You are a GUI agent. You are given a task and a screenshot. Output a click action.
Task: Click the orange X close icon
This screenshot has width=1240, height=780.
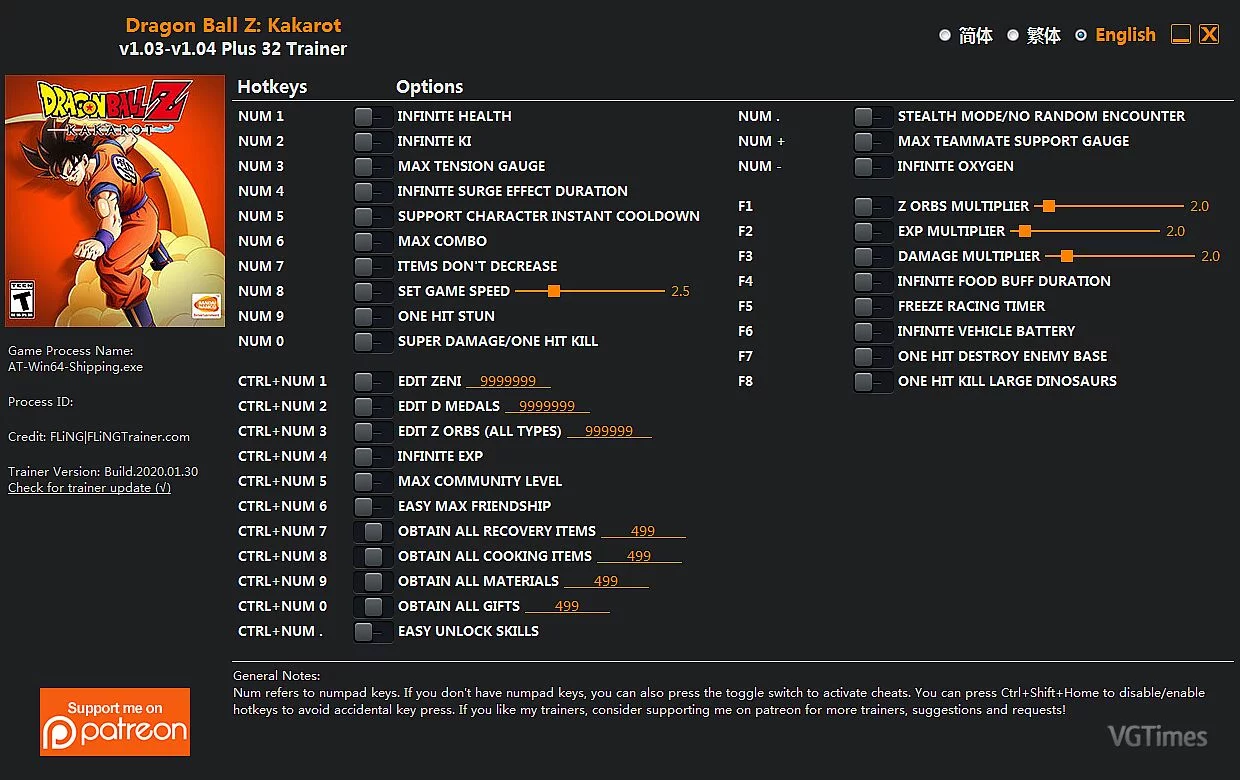pyautogui.click(x=1209, y=35)
